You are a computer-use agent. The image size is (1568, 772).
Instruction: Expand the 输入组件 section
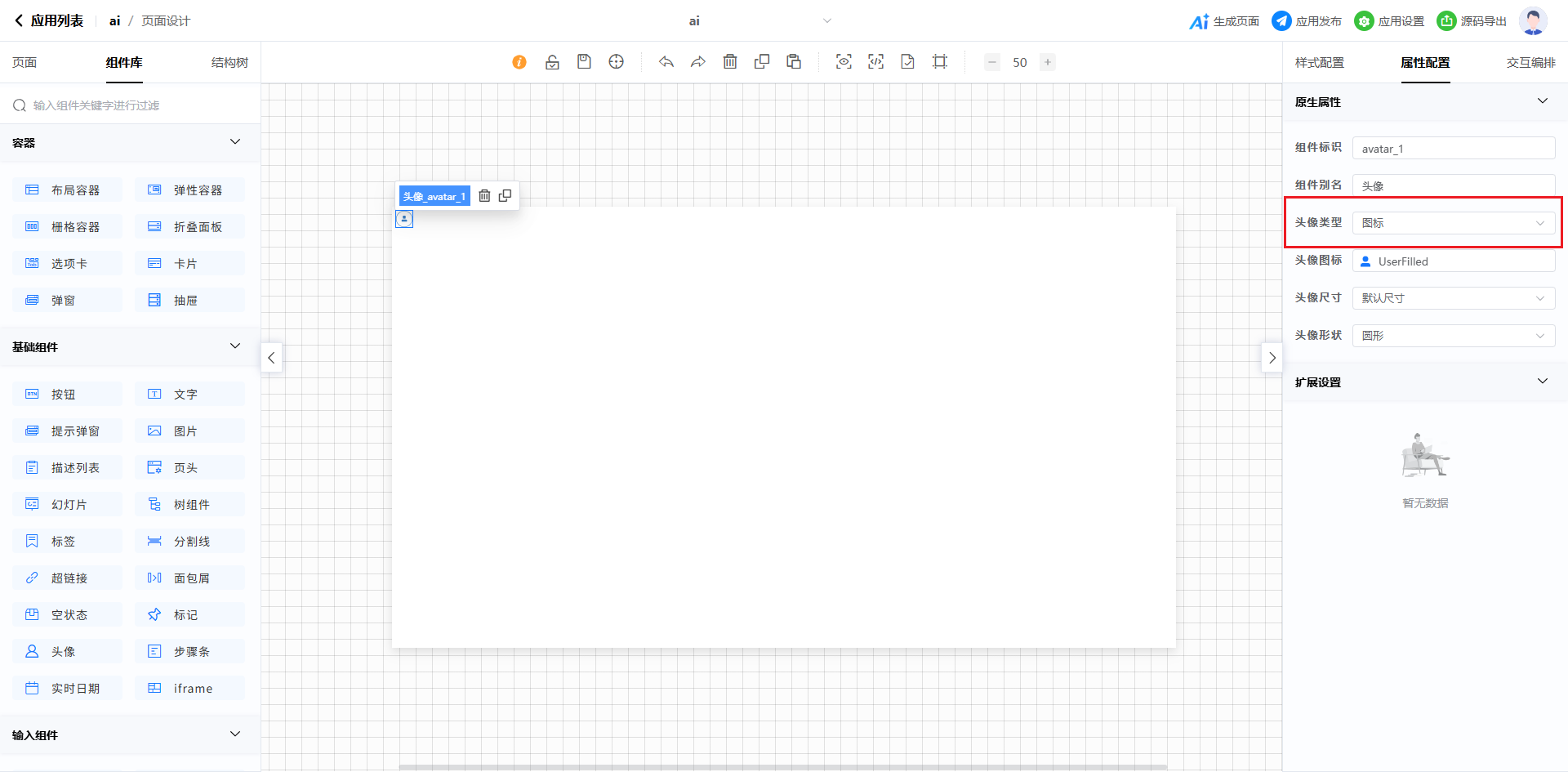tap(235, 734)
